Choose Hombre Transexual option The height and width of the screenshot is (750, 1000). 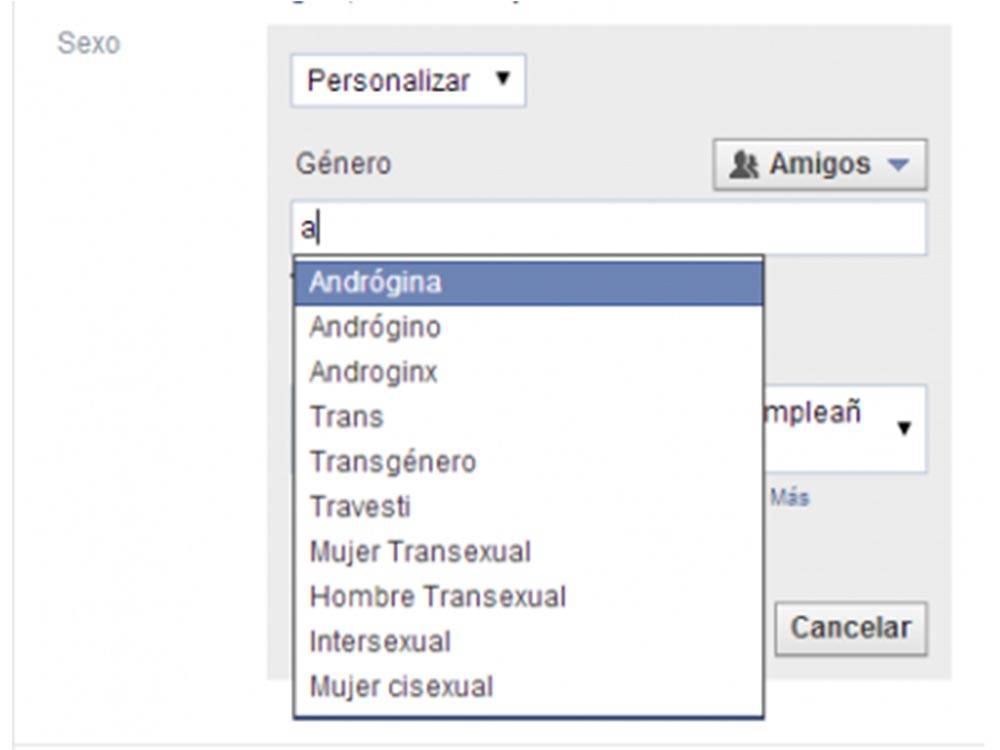click(529, 597)
